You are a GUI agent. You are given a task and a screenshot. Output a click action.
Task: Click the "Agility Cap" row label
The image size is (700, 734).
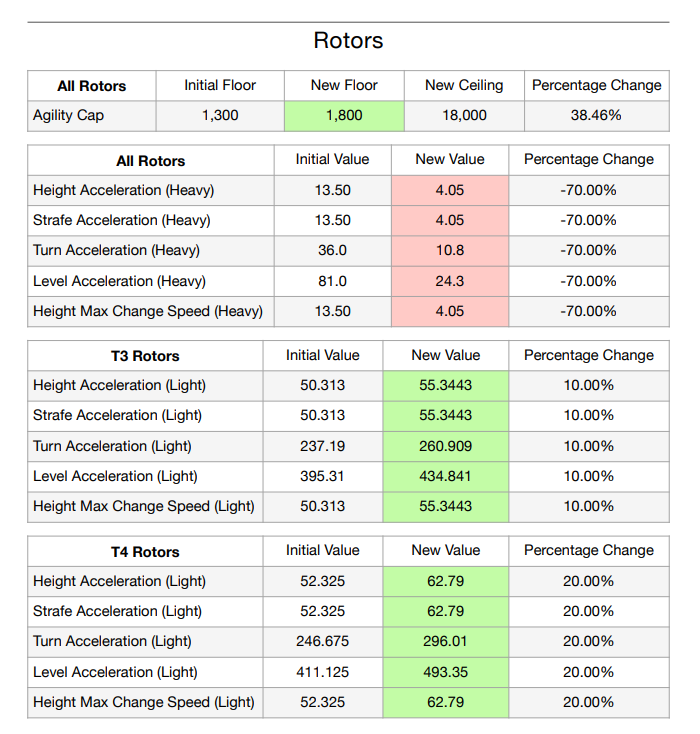[x=69, y=115]
